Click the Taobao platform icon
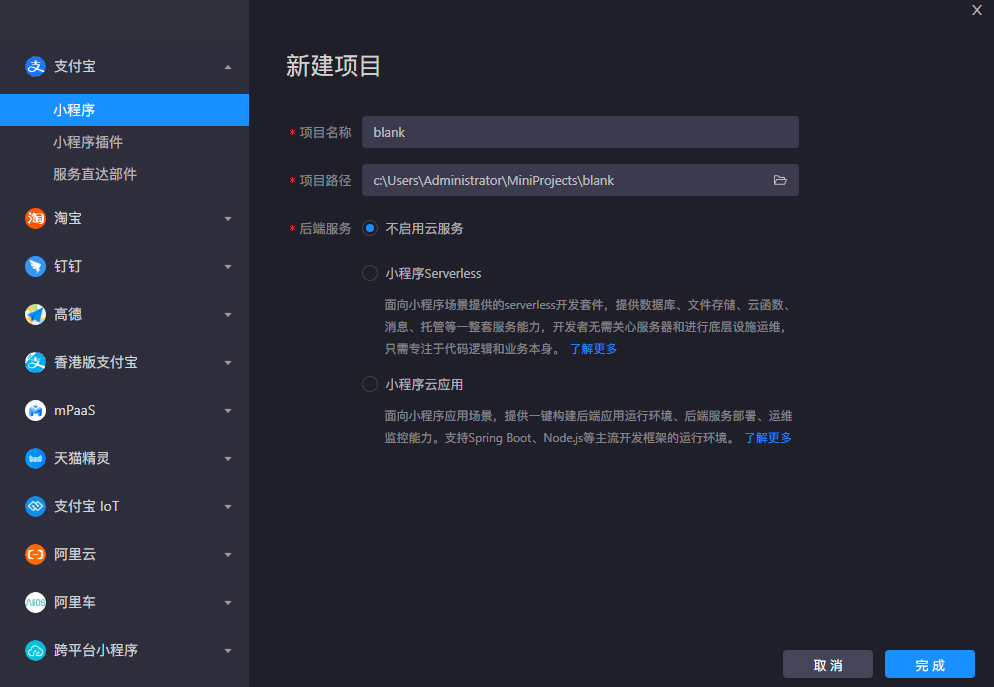Image resolution: width=994 pixels, height=687 pixels. (x=36, y=218)
